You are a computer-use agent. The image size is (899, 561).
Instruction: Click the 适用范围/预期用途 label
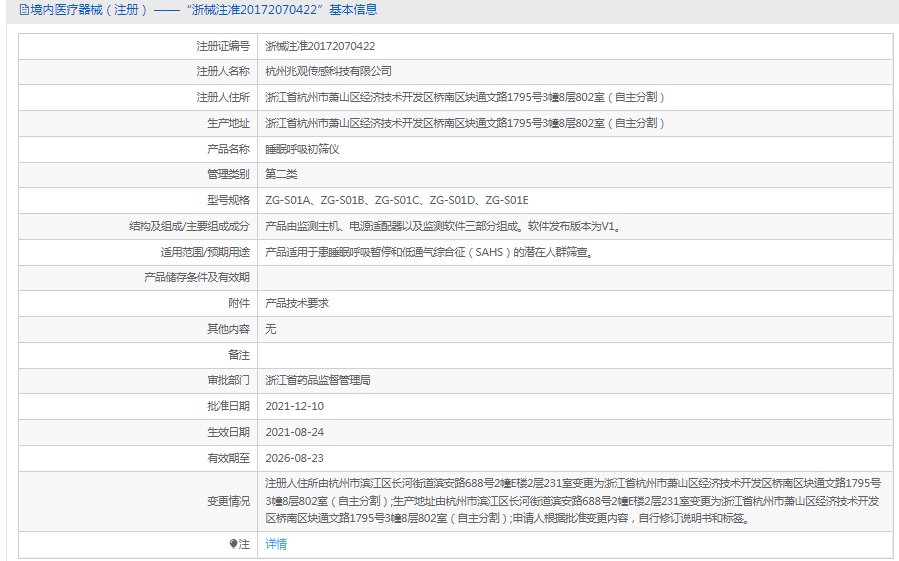[x=205, y=252]
